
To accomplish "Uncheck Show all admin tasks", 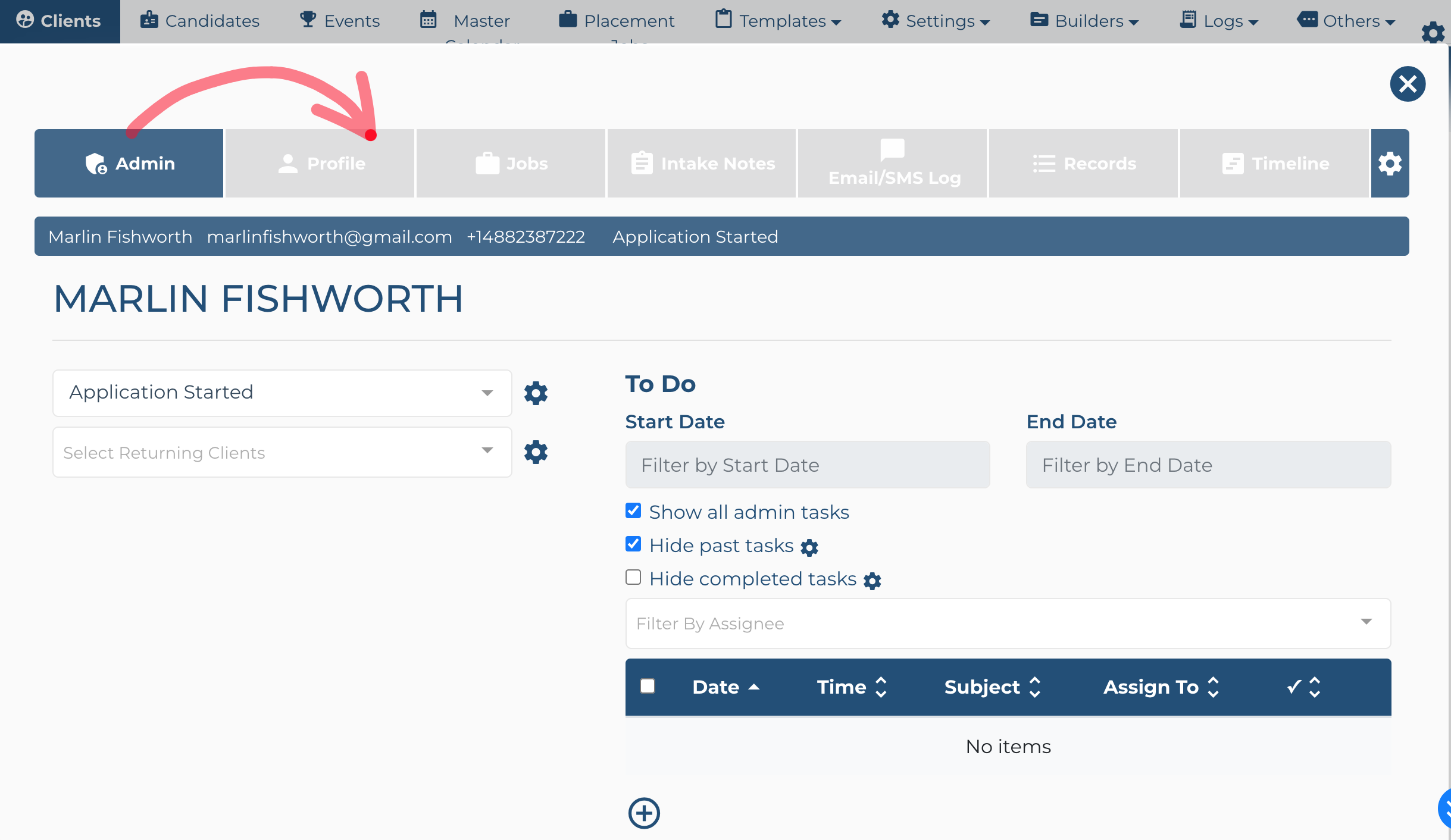I will 633,511.
